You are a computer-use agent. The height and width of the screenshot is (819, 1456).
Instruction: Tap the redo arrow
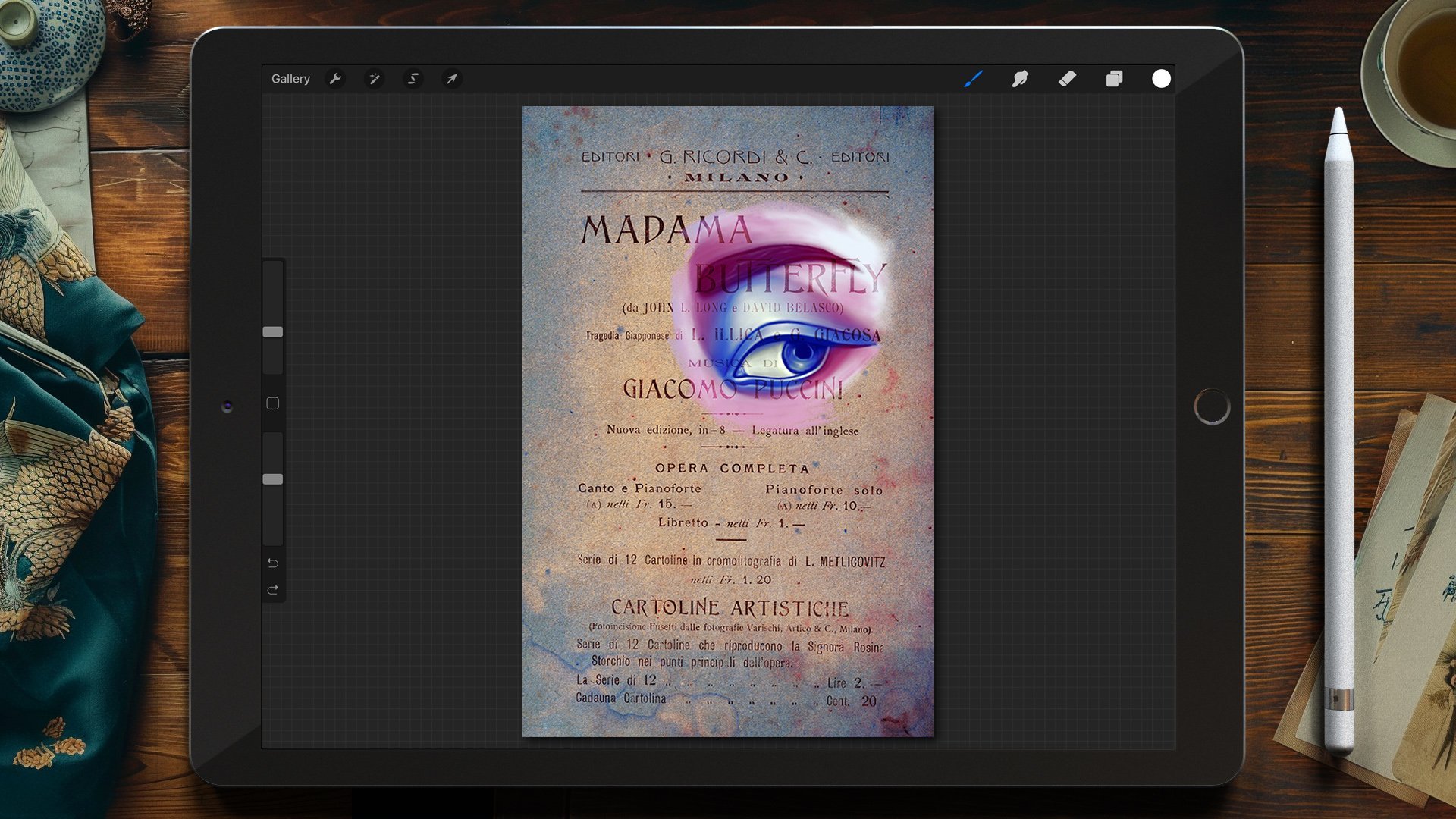273,590
